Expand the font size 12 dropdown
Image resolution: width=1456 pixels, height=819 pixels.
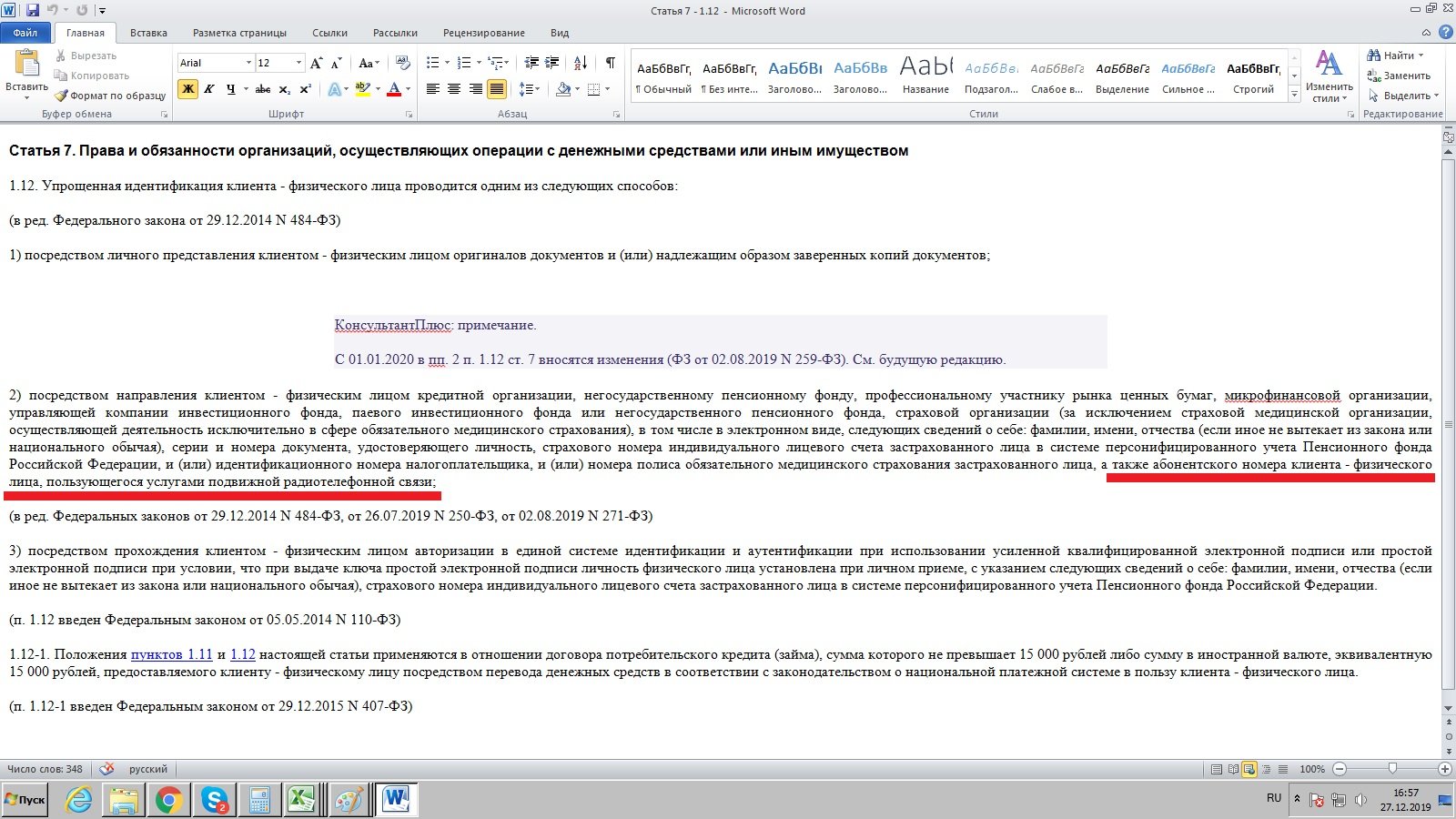click(298, 63)
